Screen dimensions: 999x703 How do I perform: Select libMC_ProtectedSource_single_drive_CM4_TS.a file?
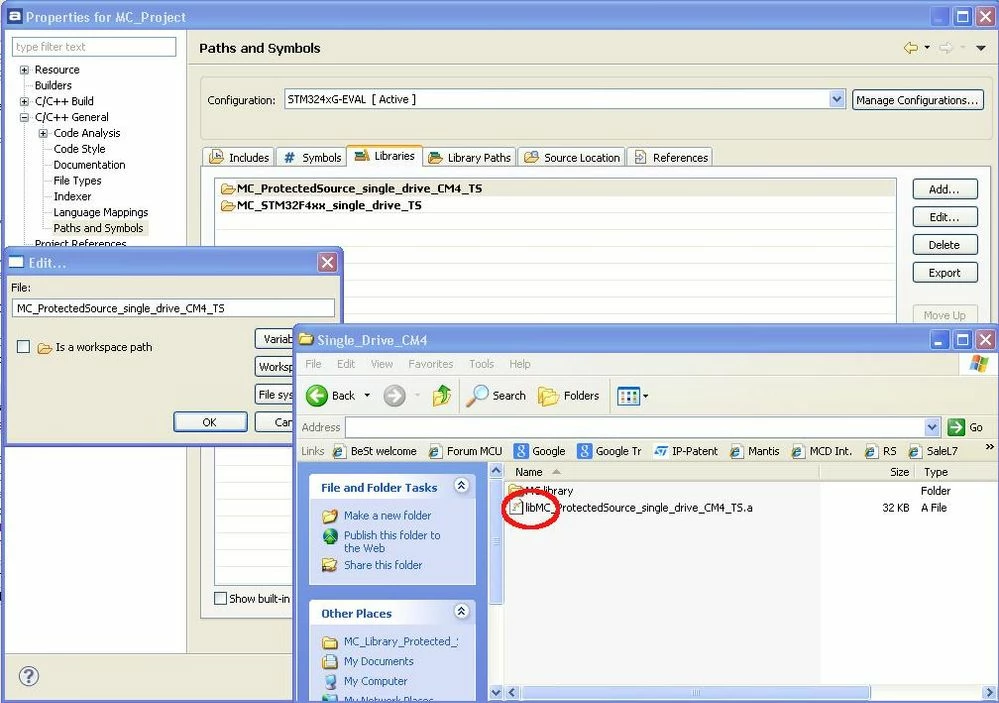tap(631, 508)
